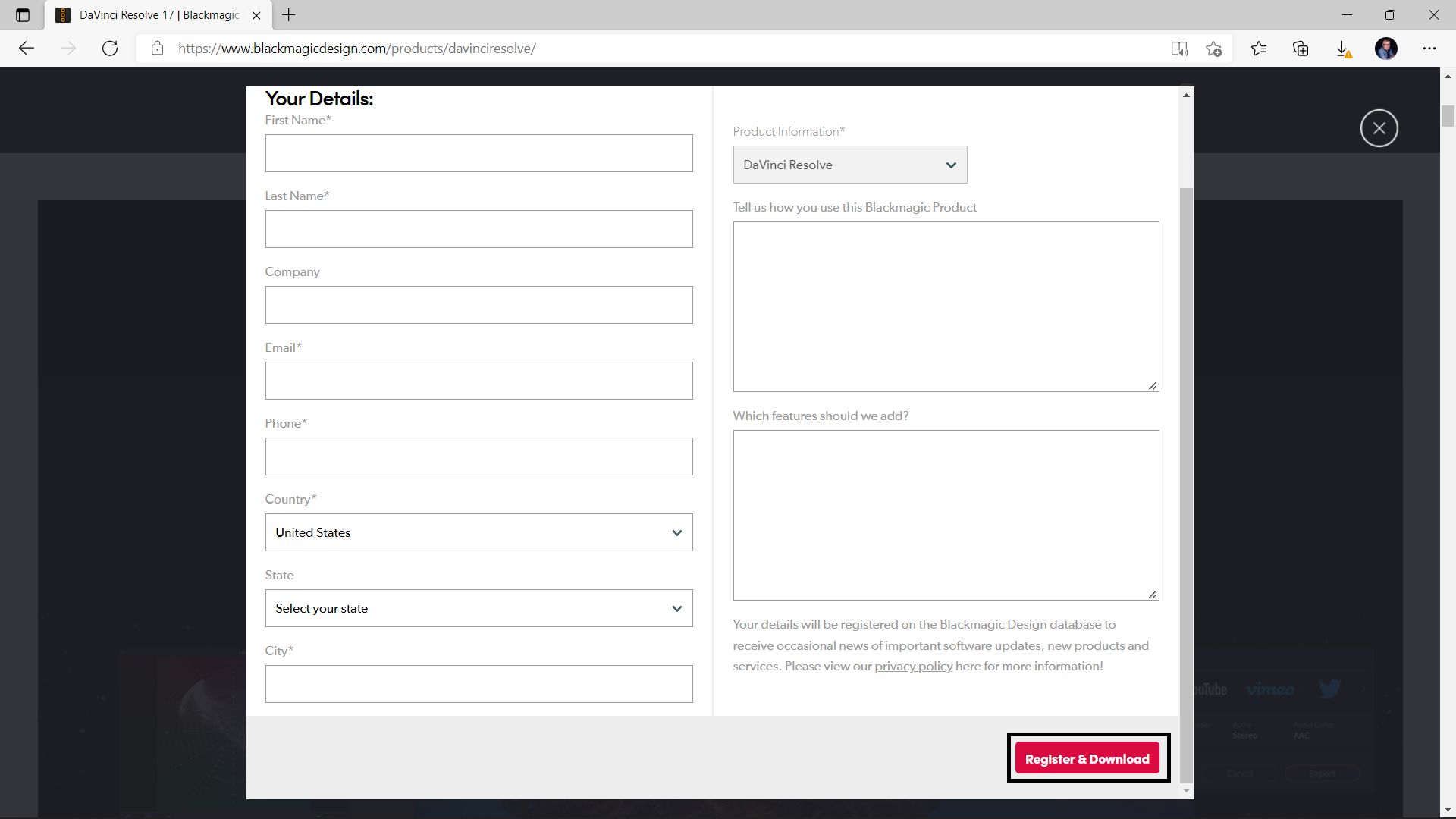Click the browser back arrow
This screenshot has height=819, width=1456.
coord(27,49)
